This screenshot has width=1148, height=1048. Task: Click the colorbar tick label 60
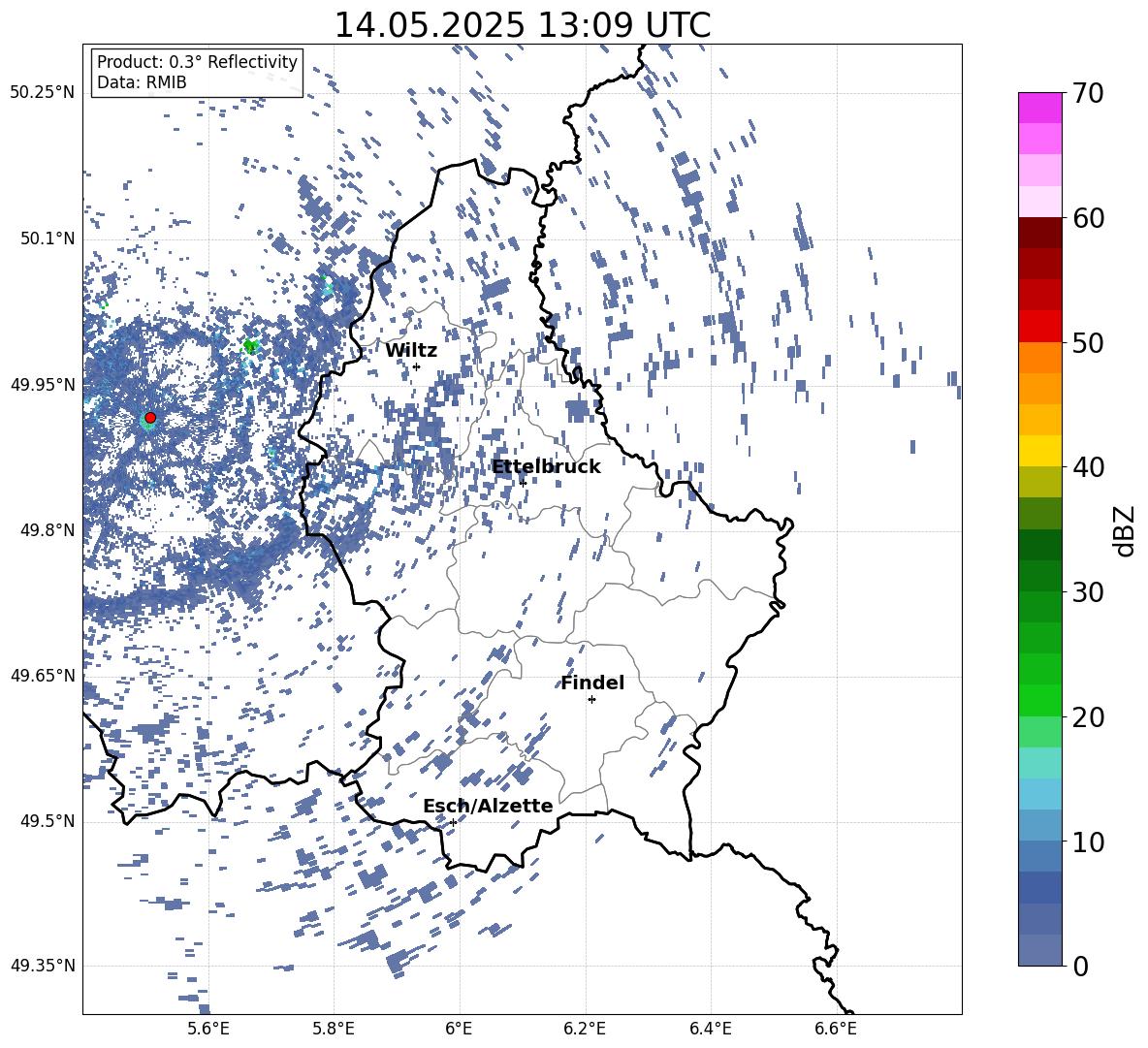1088,218
